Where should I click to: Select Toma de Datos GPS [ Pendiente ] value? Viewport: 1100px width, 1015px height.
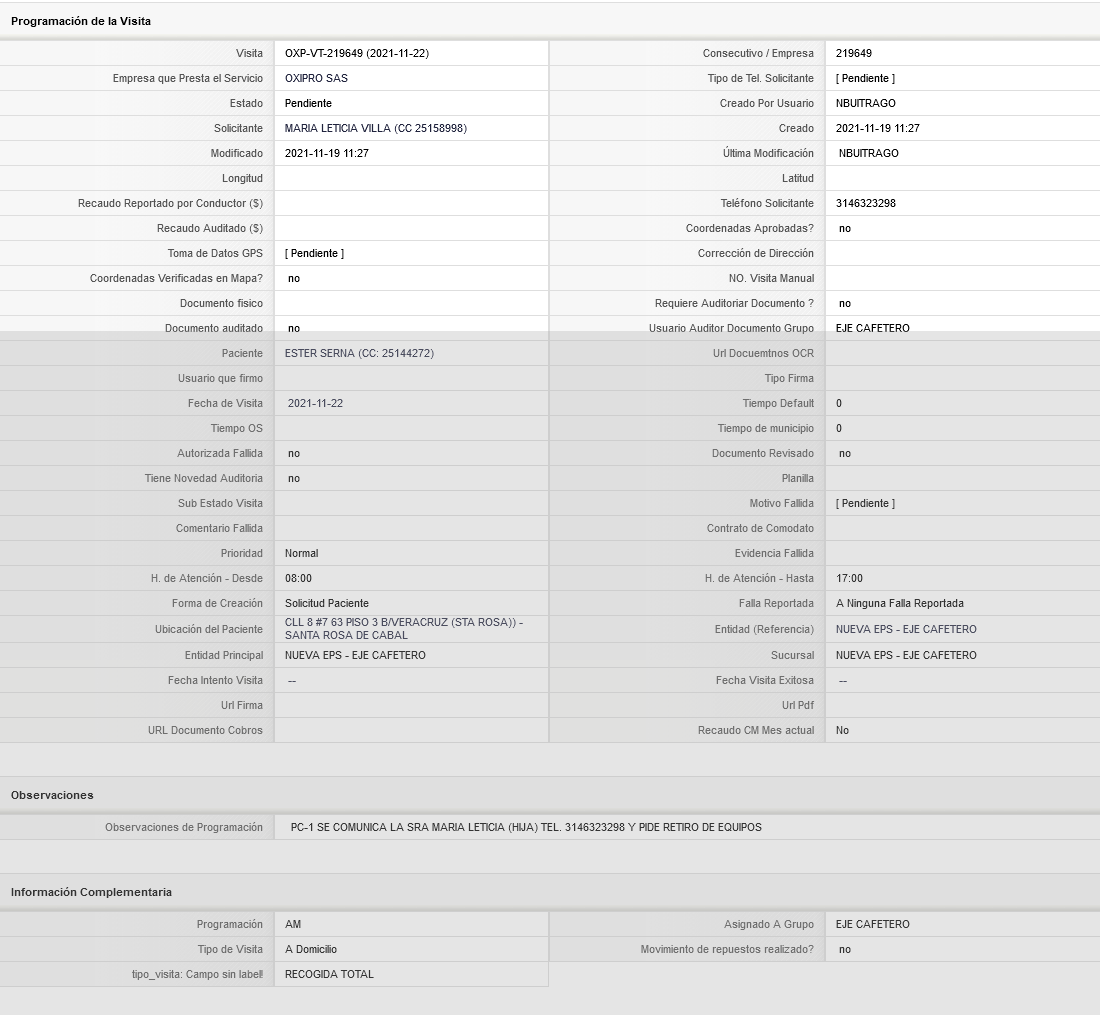tap(314, 253)
